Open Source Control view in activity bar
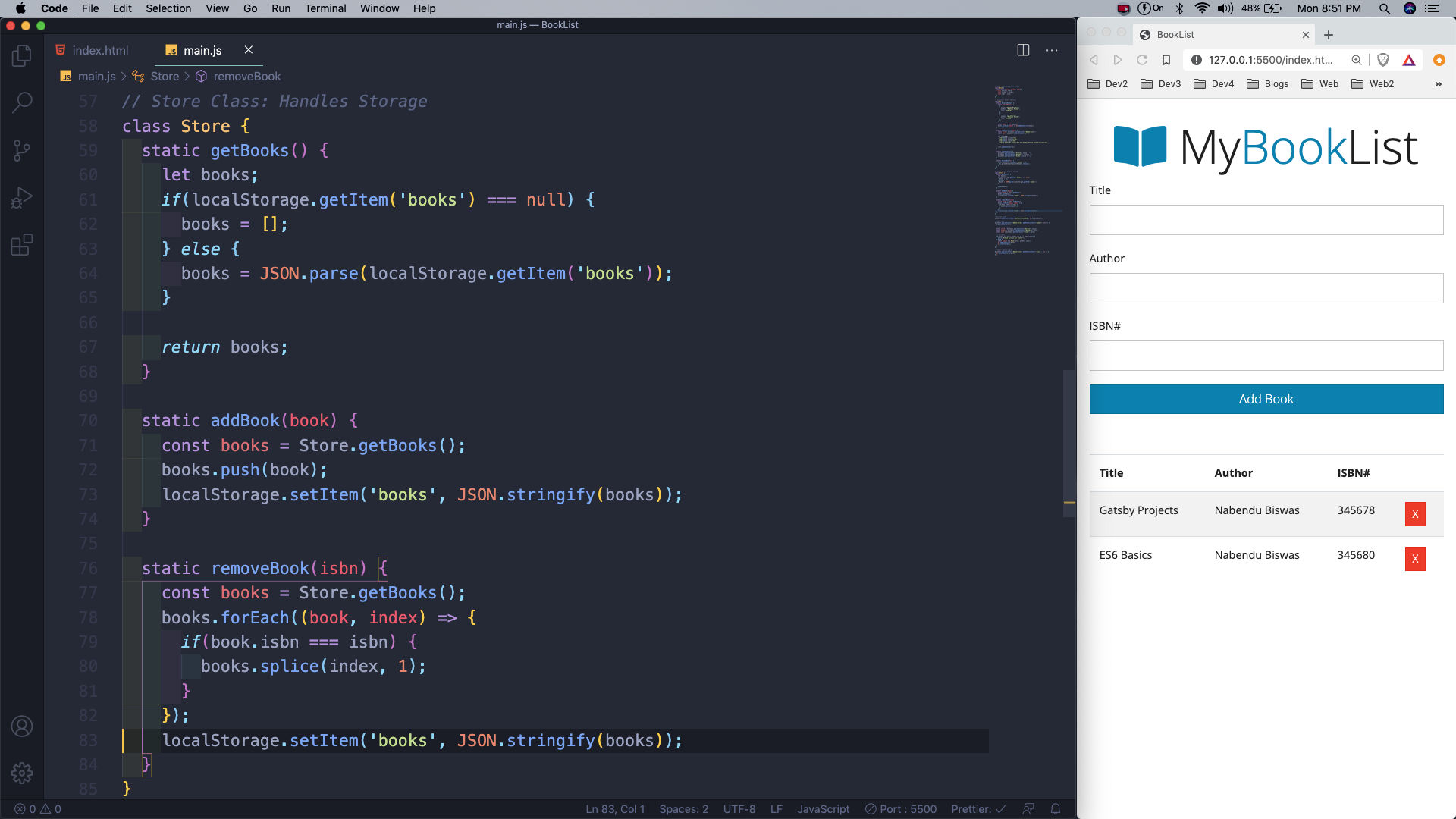 coord(22,150)
